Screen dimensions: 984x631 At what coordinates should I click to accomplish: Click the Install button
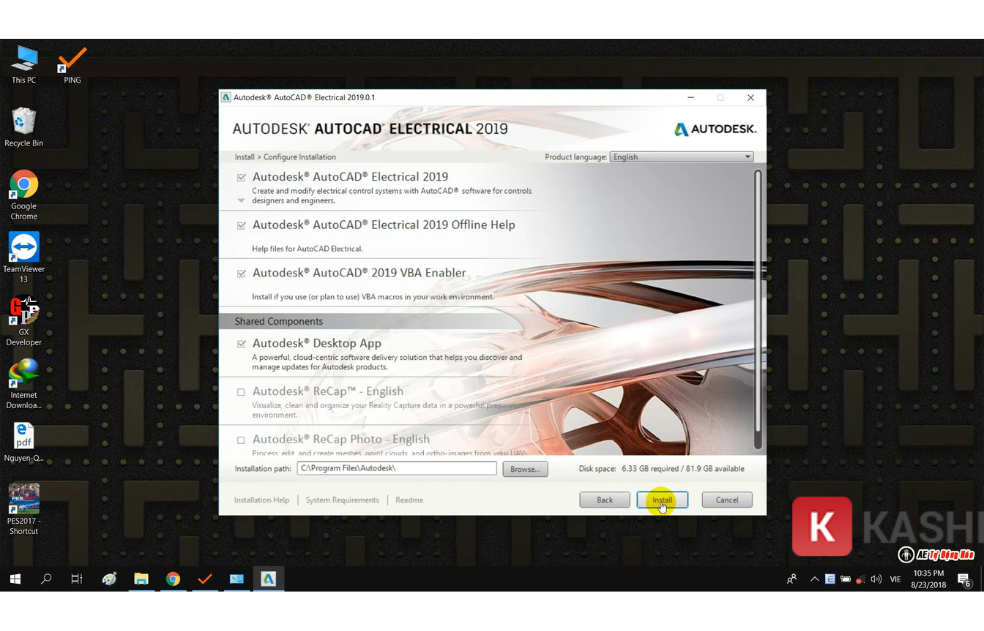pos(662,500)
